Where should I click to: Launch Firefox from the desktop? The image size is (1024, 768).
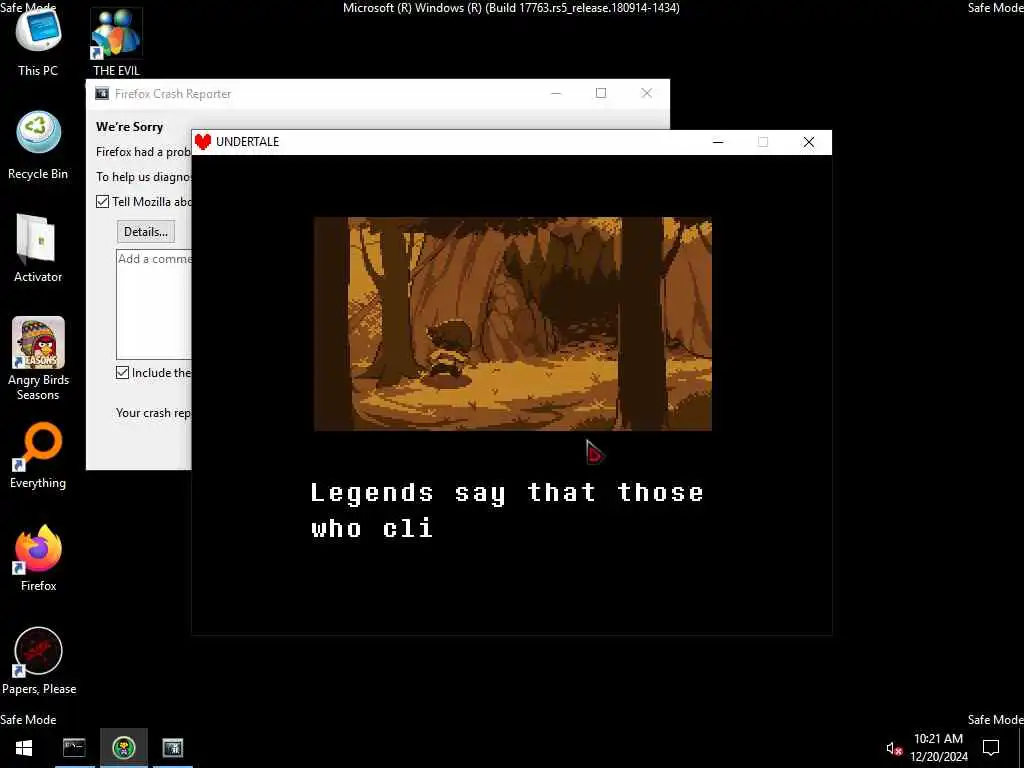click(38, 558)
